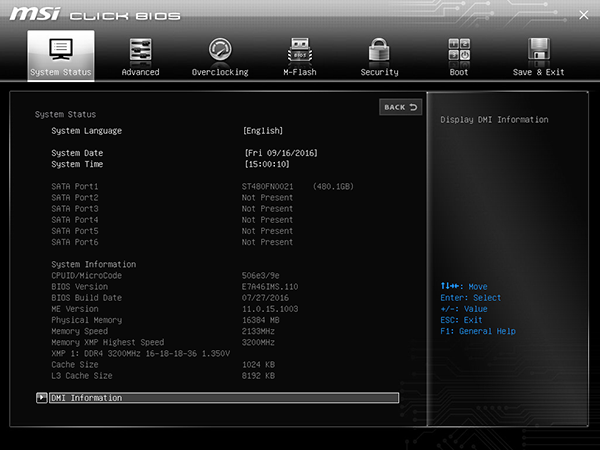600x450 pixels.
Task: Select the M-Flash tab label
Action: [300, 72]
